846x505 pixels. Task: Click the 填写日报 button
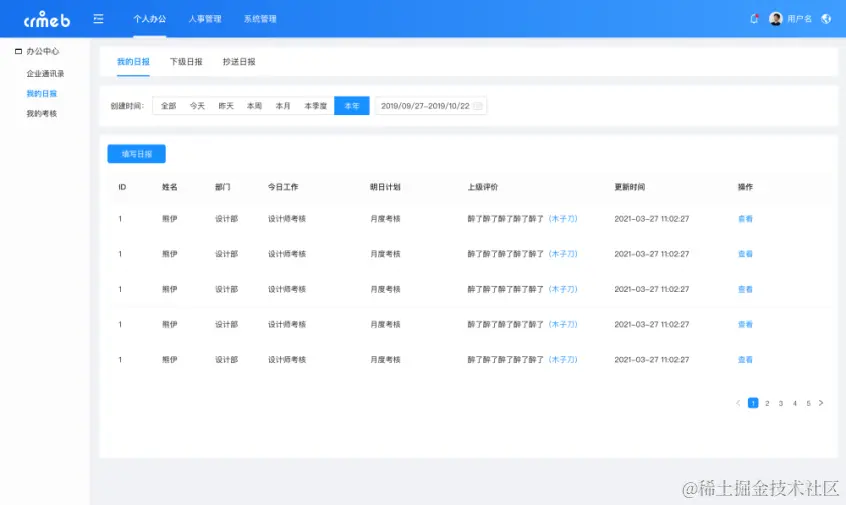(x=137, y=154)
